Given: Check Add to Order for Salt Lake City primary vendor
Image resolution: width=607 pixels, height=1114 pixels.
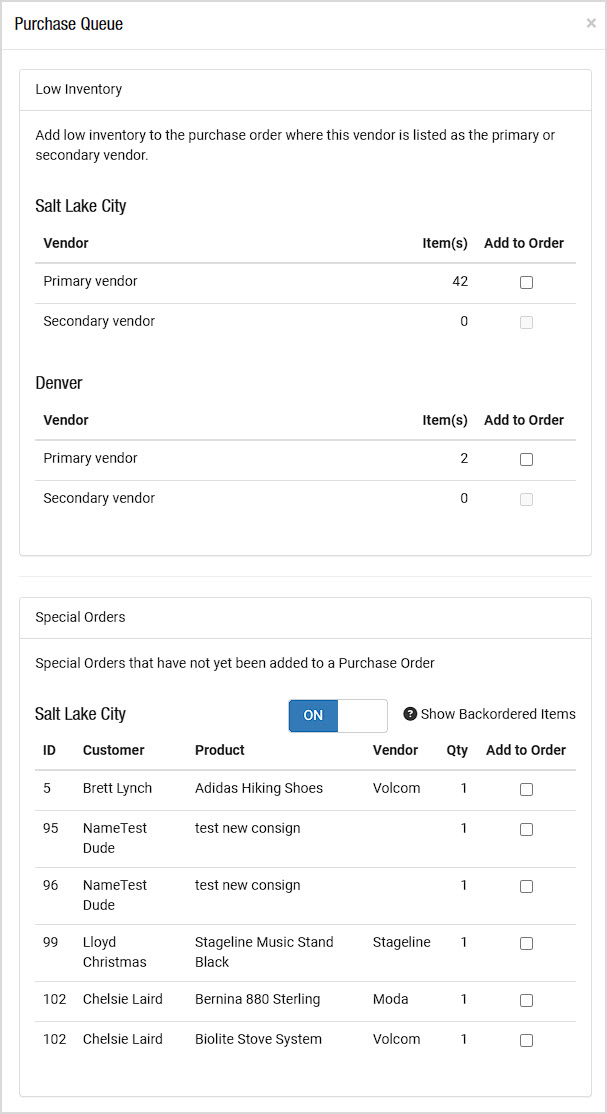Looking at the screenshot, I should (x=526, y=282).
